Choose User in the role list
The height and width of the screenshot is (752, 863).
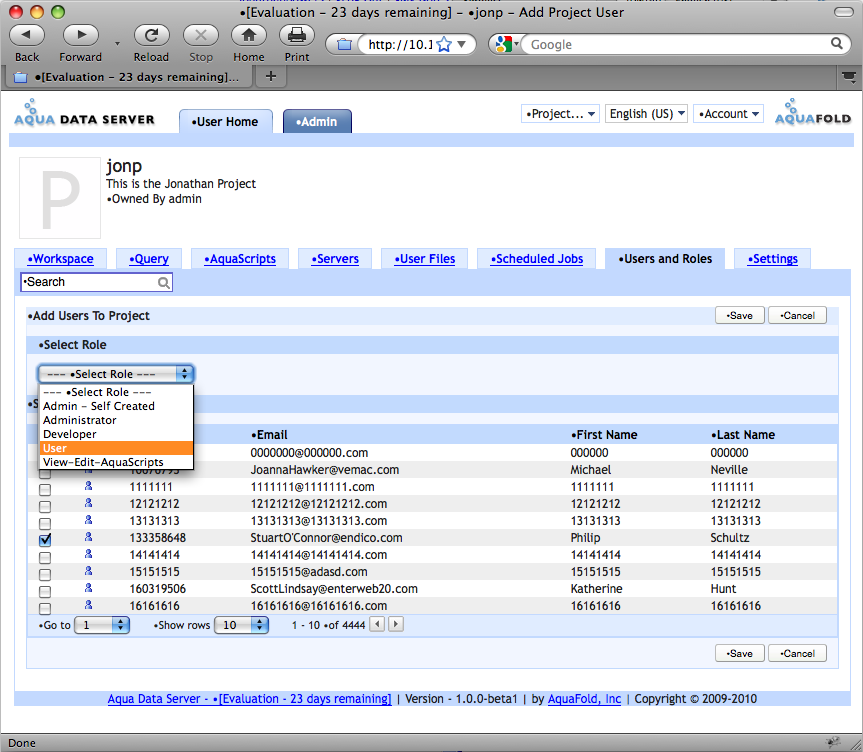click(x=116, y=448)
